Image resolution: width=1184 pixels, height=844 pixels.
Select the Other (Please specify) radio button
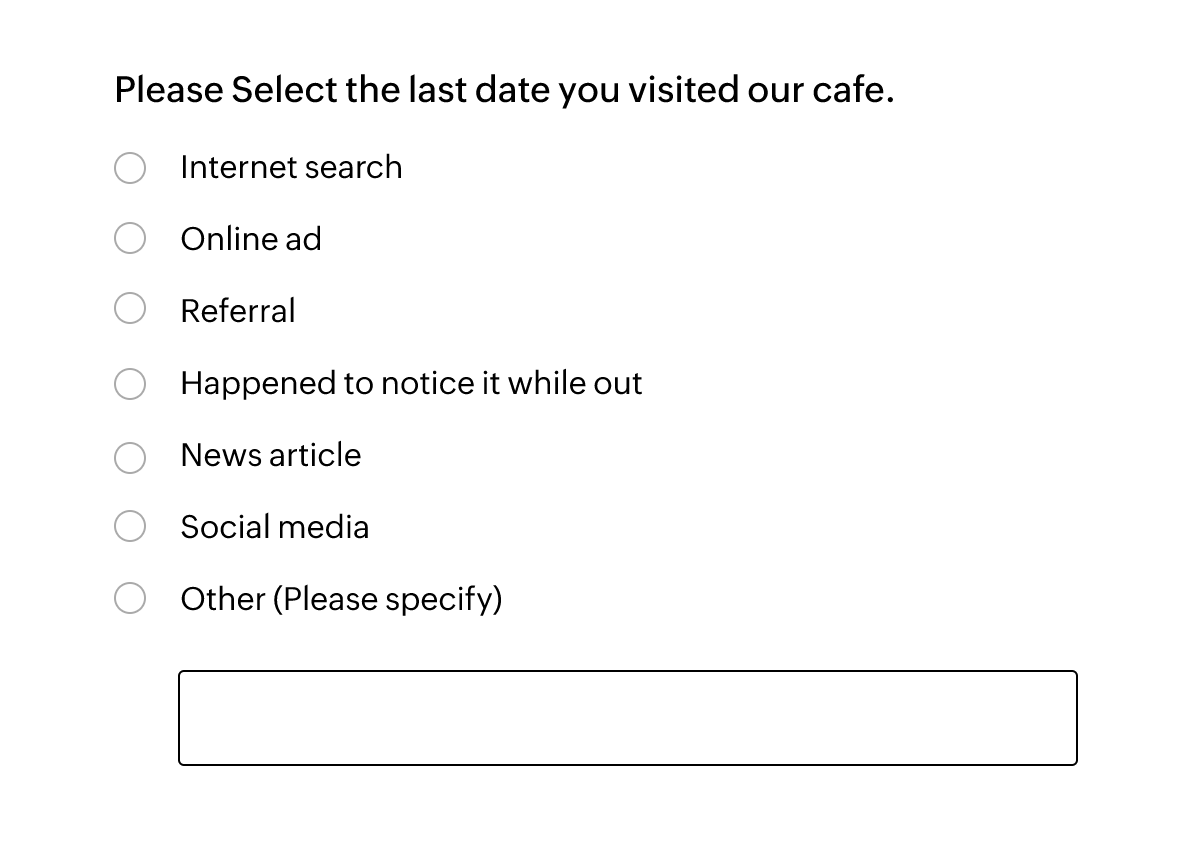pyautogui.click(x=130, y=598)
